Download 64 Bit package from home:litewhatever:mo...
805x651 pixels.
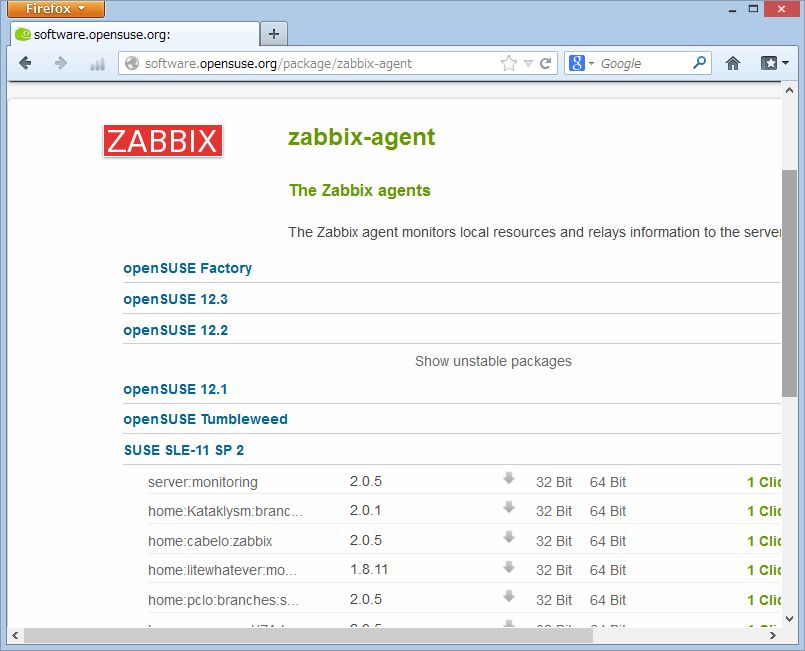pos(608,570)
